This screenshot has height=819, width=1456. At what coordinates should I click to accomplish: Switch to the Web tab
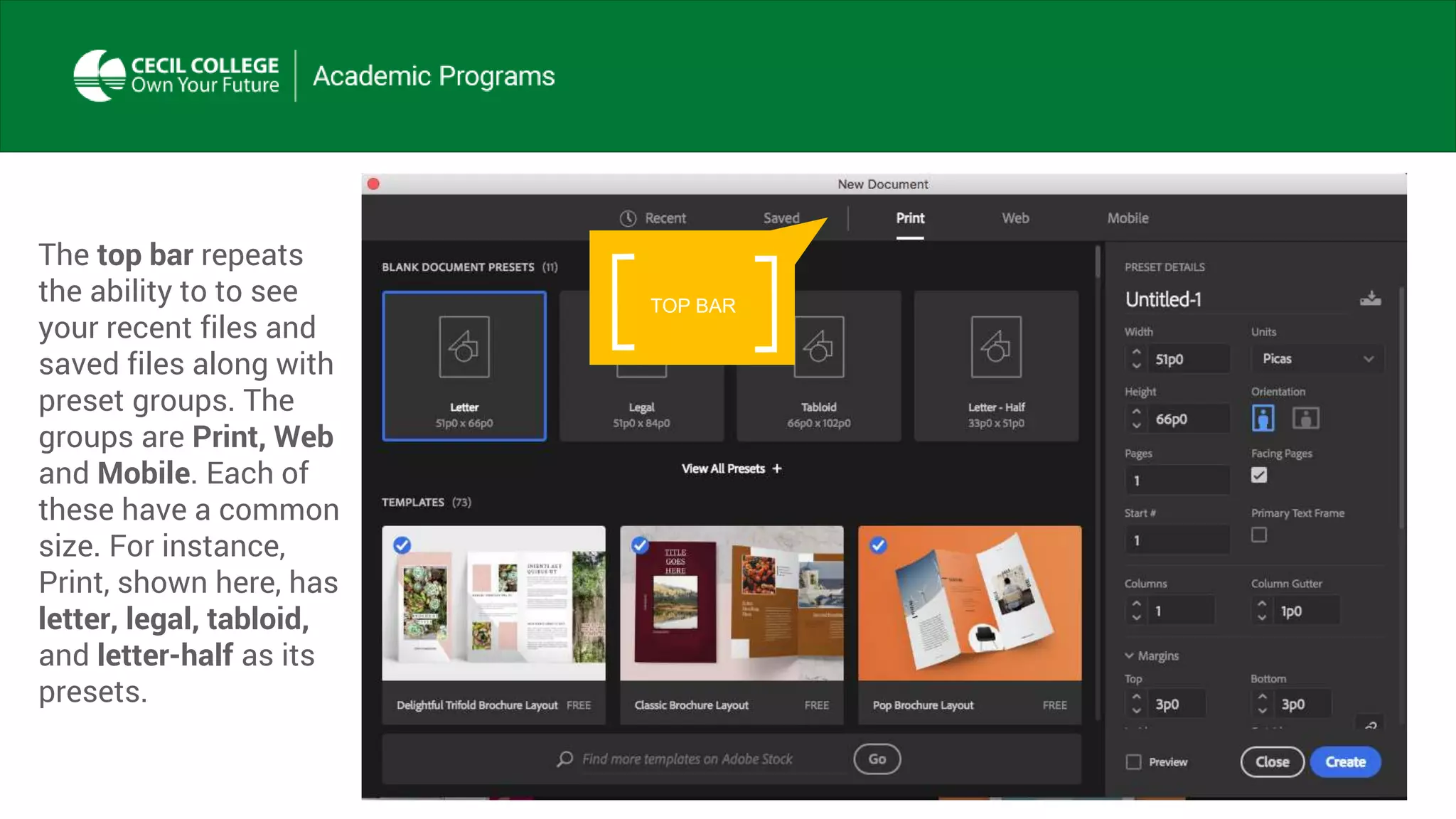[1015, 218]
